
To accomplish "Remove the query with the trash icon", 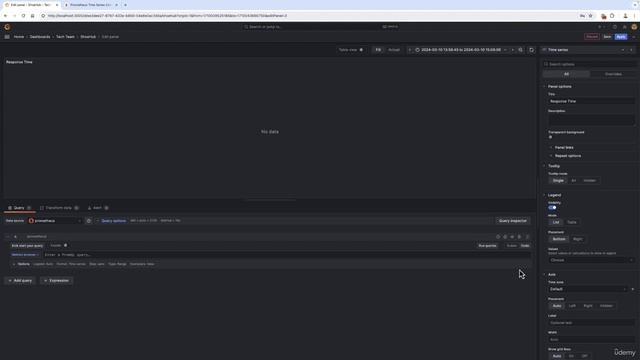I will coord(519,237).
